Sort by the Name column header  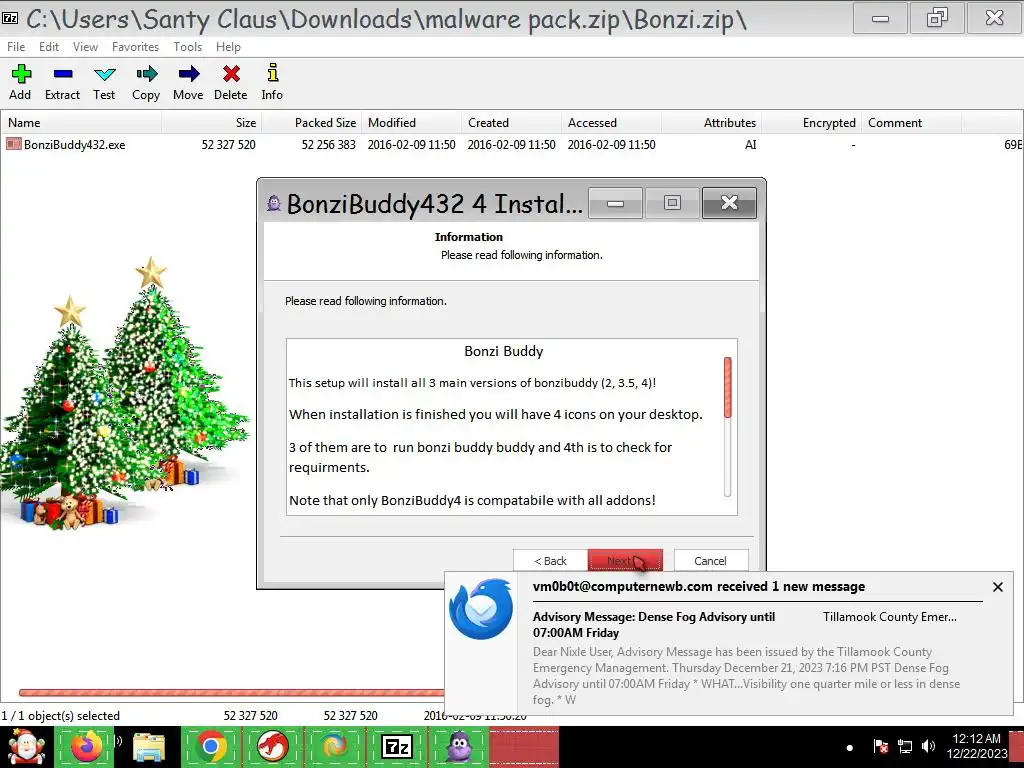coord(81,123)
